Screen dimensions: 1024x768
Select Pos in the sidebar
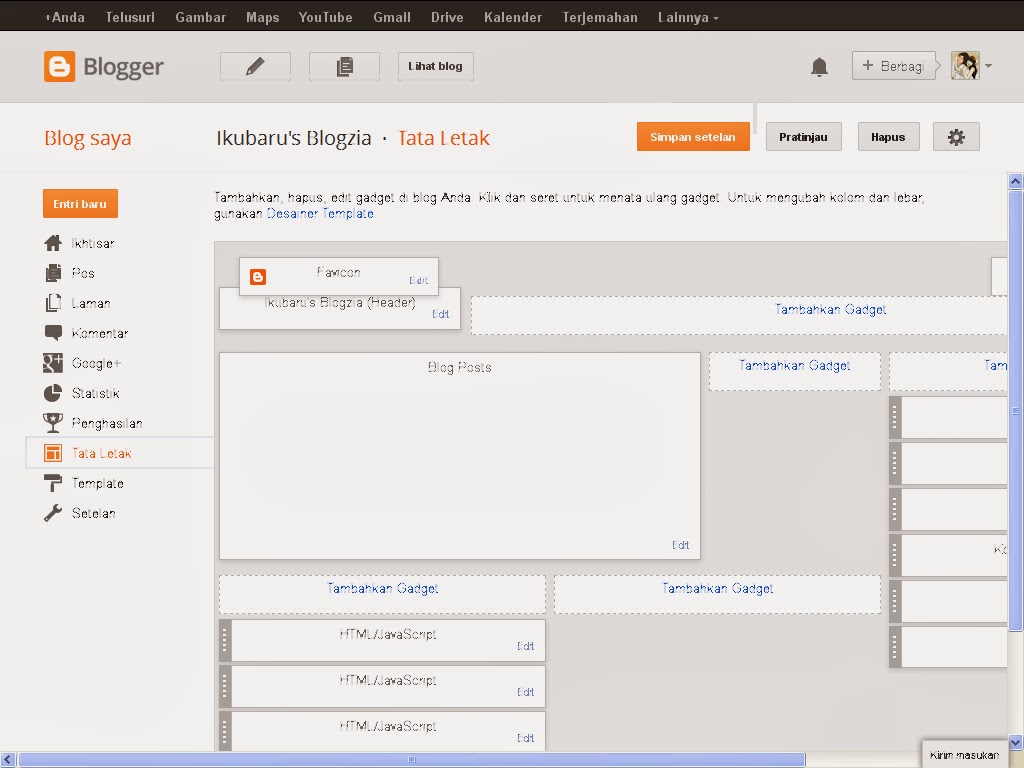click(x=83, y=273)
